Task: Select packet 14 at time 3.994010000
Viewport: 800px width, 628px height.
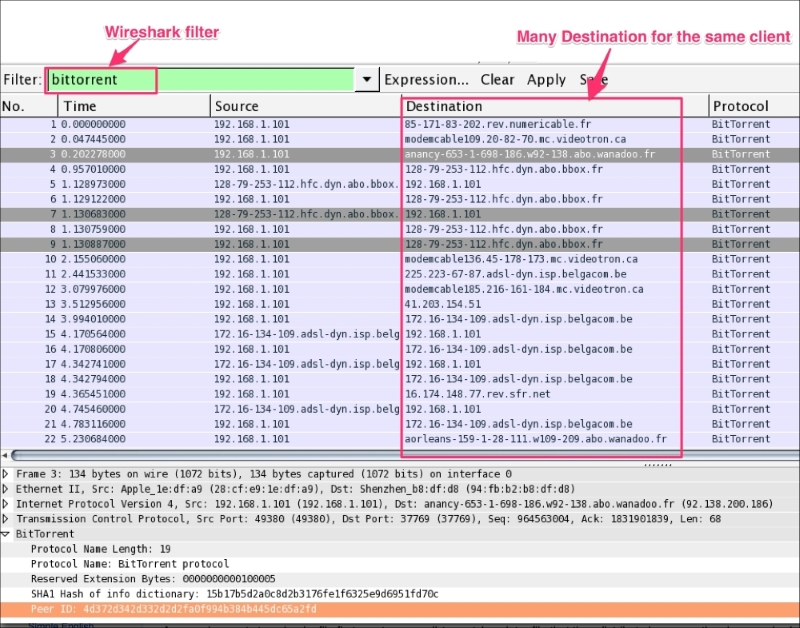Action: pyautogui.click(x=400, y=319)
